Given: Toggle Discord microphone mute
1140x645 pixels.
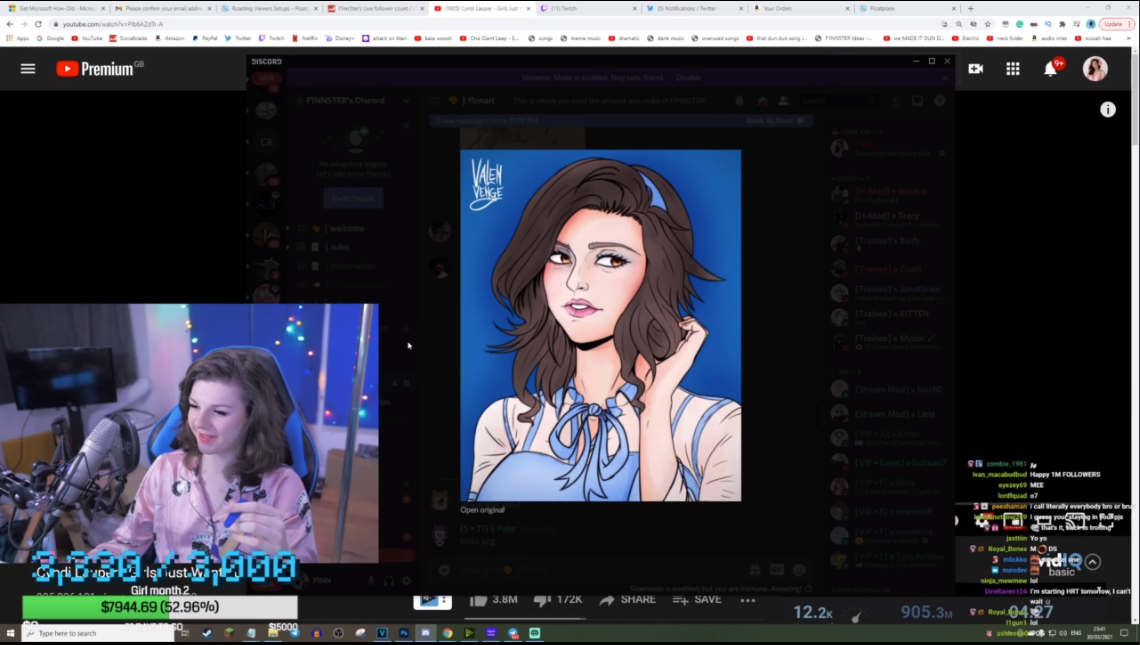Looking at the screenshot, I should (x=371, y=580).
